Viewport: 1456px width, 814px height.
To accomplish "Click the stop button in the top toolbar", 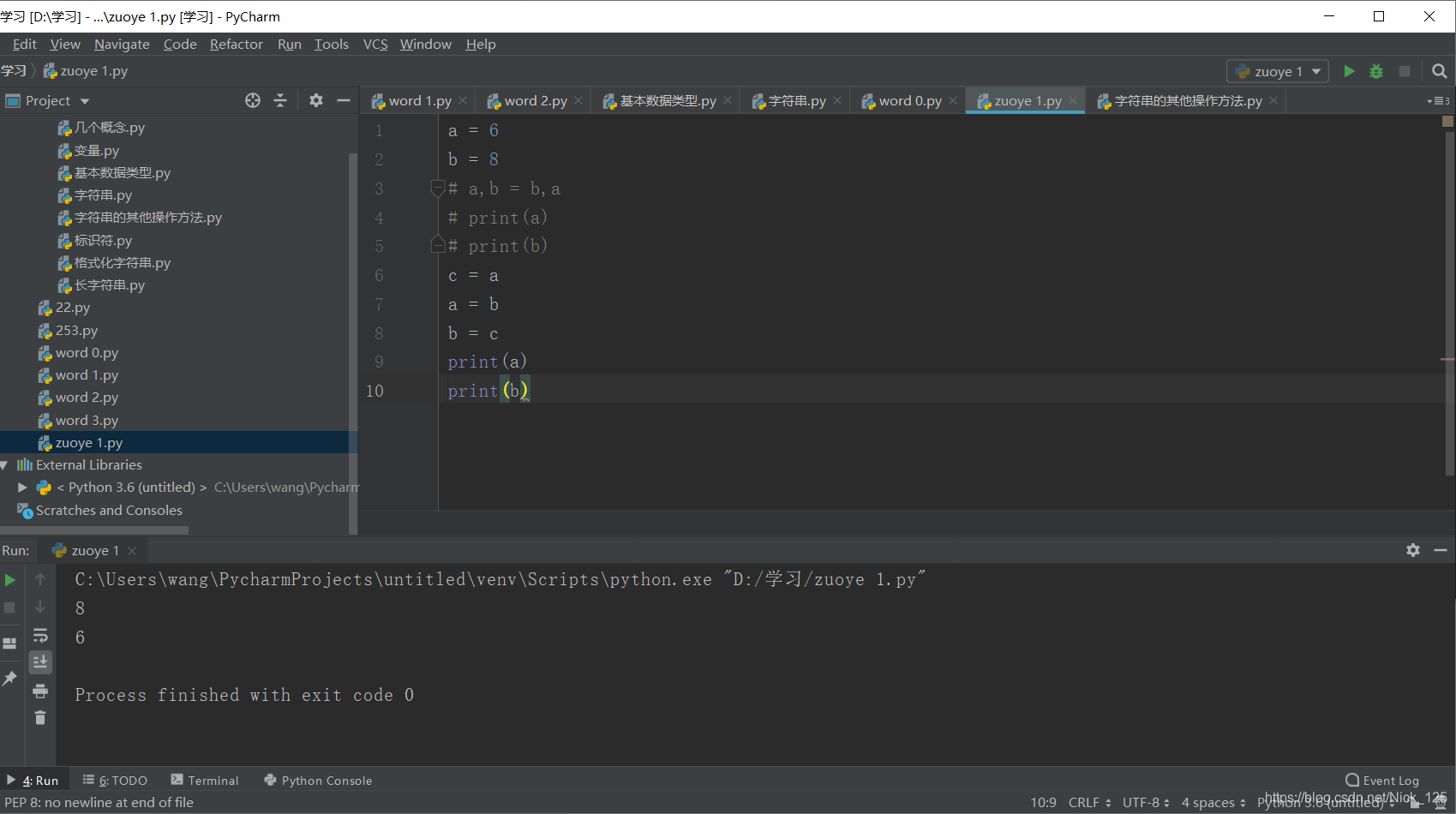I will click(x=1405, y=71).
